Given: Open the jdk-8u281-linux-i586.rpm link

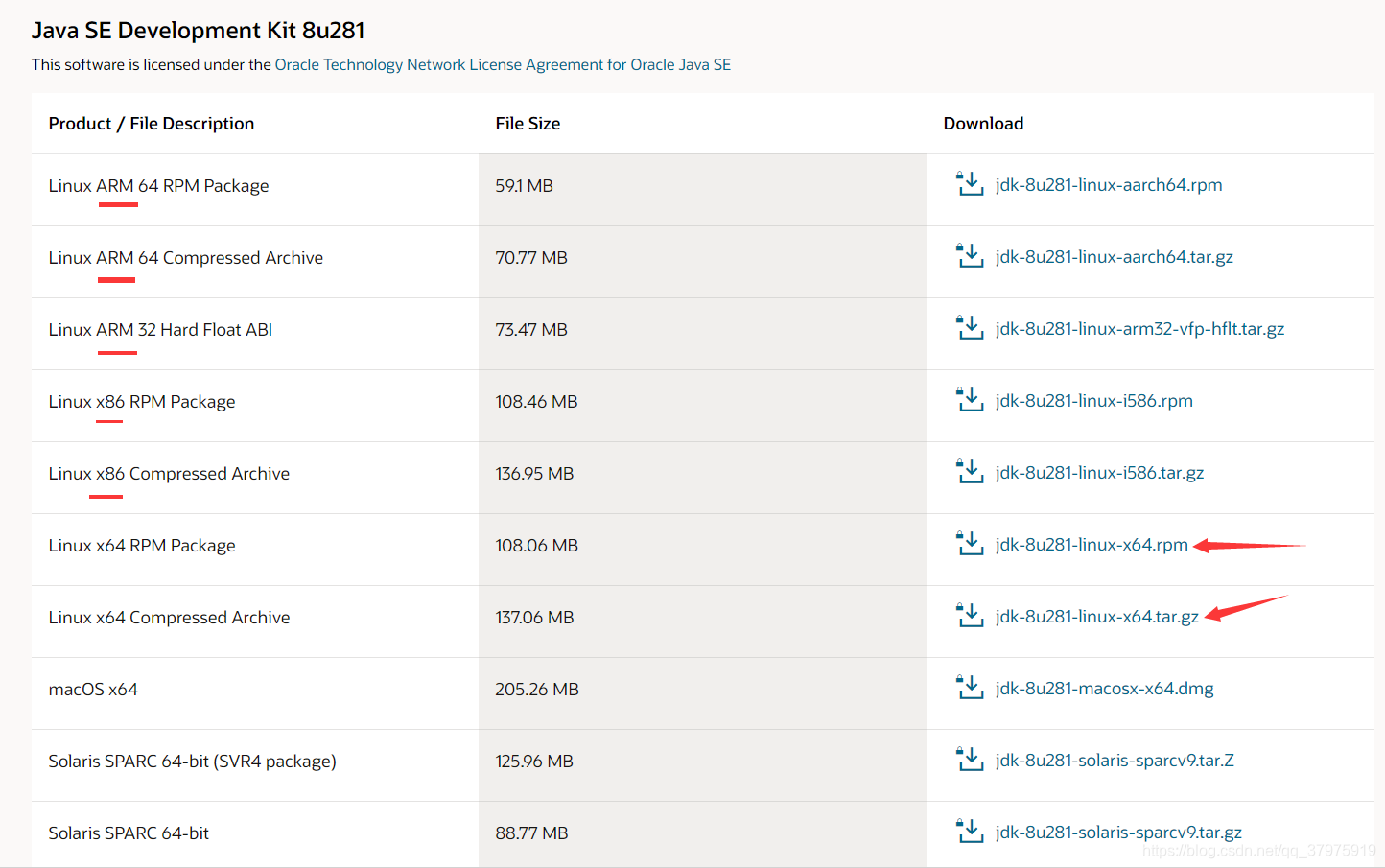Looking at the screenshot, I should [x=1093, y=401].
